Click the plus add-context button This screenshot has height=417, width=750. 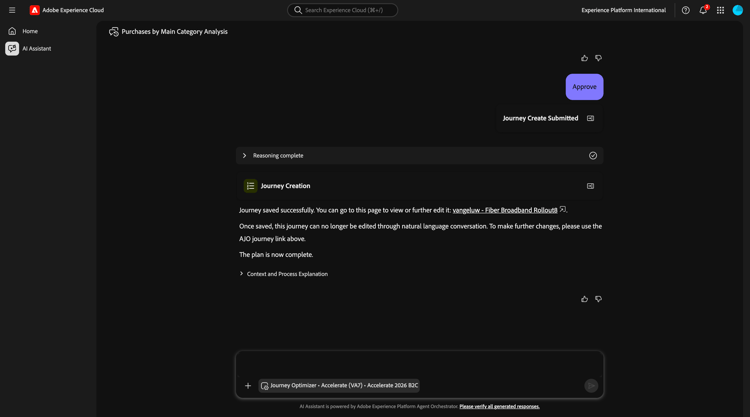coord(248,385)
